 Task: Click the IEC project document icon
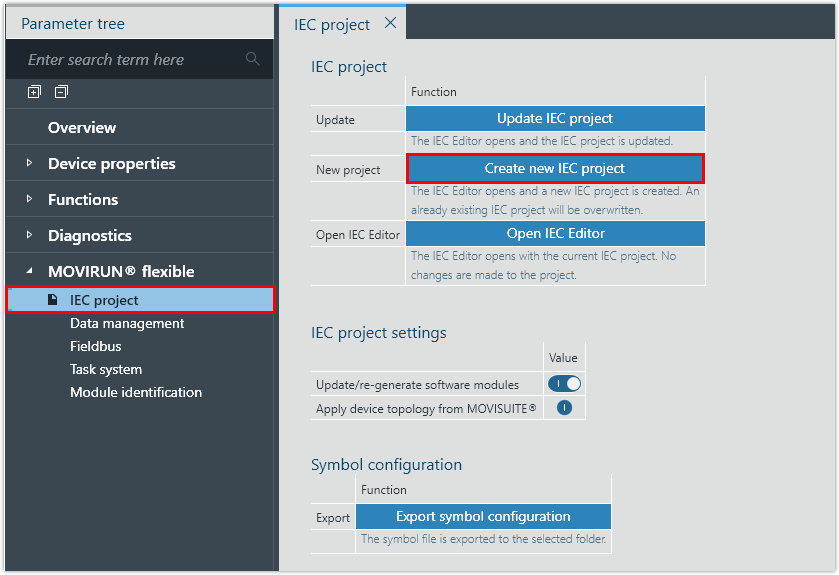[53, 300]
